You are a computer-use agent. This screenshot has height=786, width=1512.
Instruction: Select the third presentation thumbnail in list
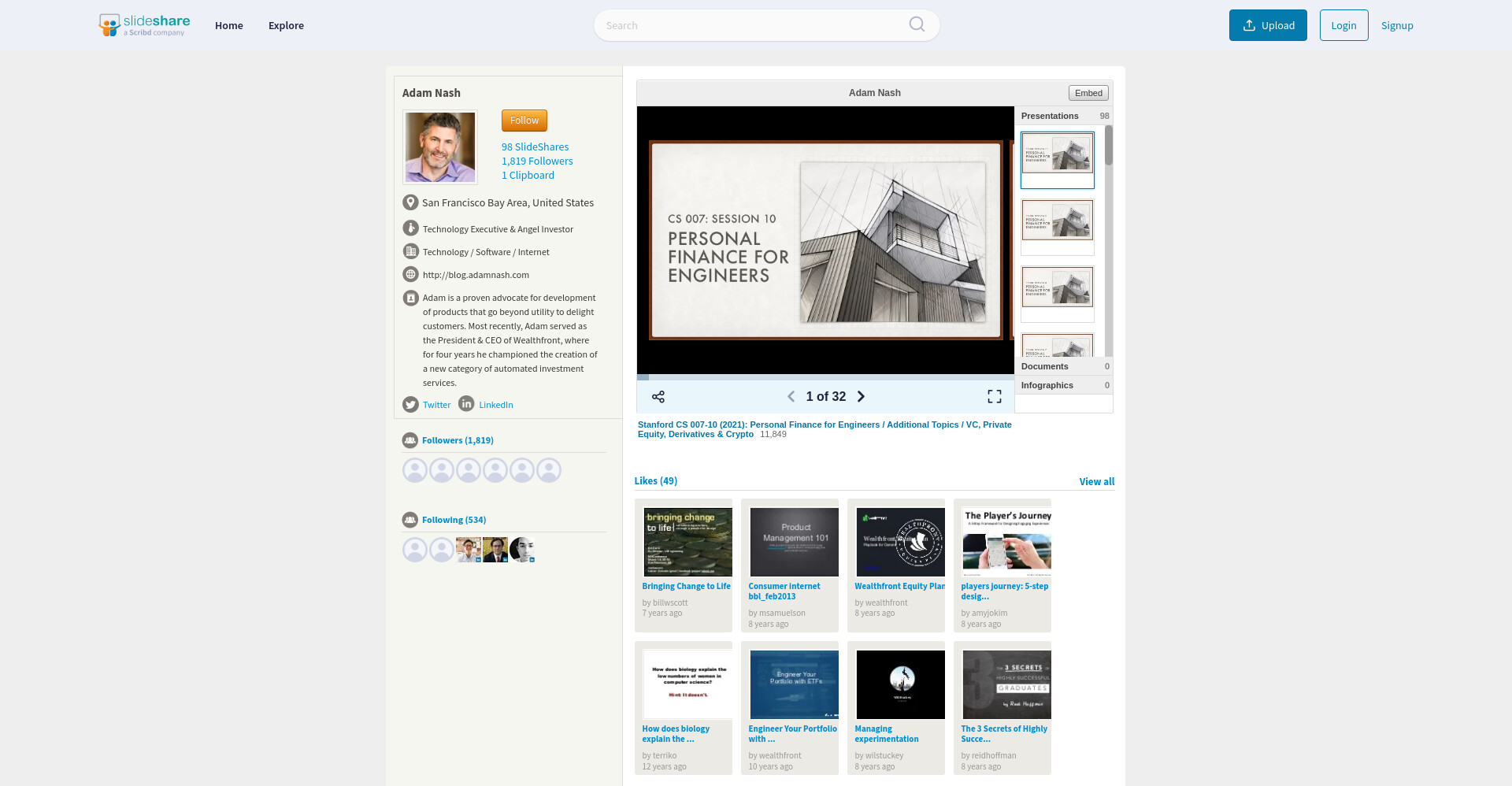click(1058, 294)
